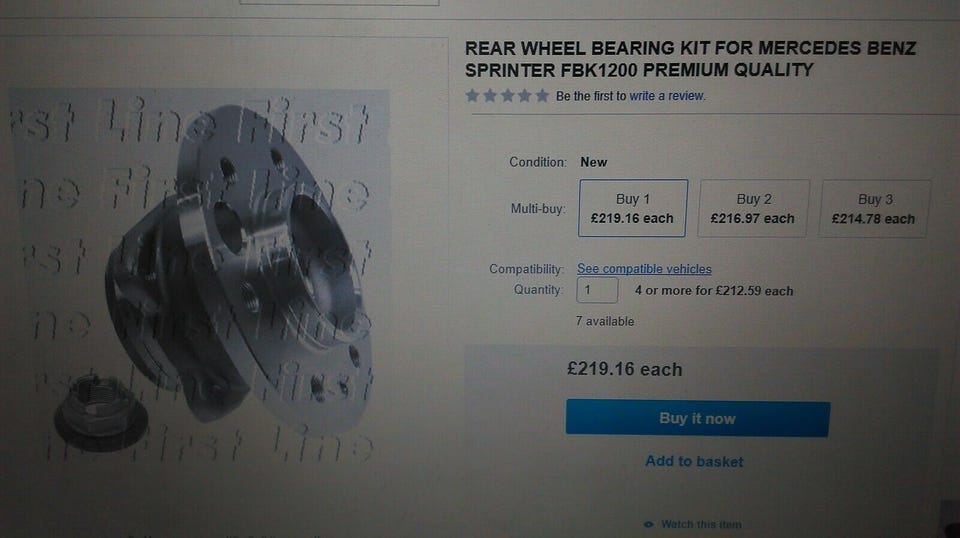
Task: Open the wheel bearing product image
Action: click(x=200, y=275)
